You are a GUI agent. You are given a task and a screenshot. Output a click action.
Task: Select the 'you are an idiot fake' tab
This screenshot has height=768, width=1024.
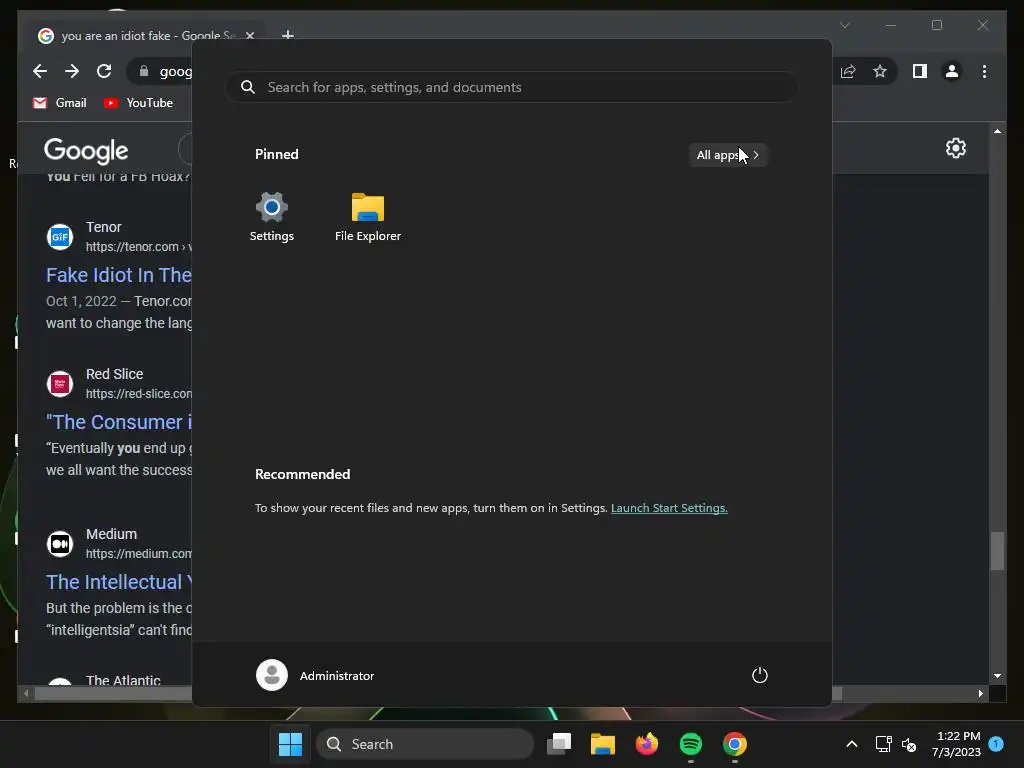point(140,36)
